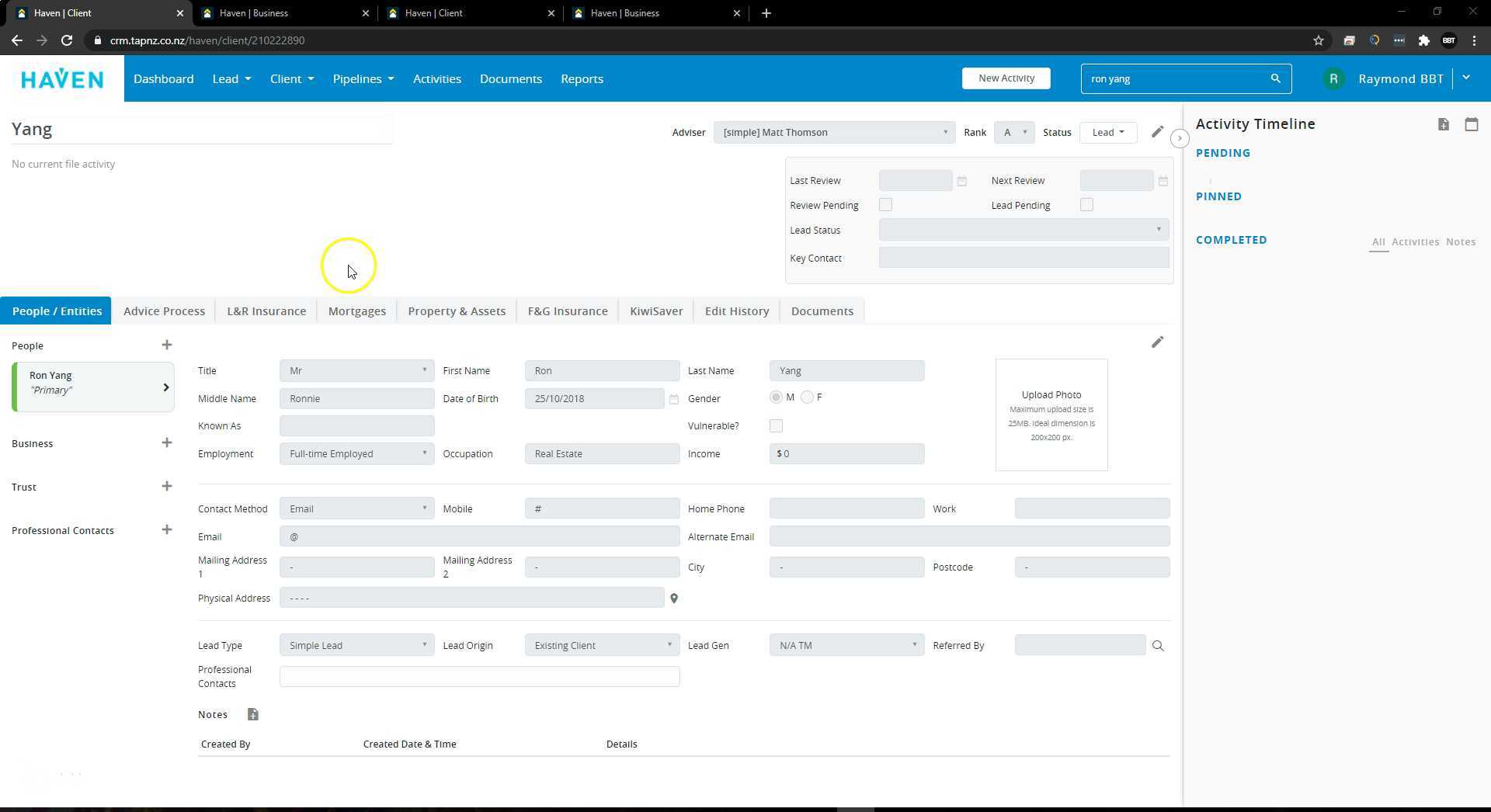Image resolution: width=1491 pixels, height=812 pixels.
Task: Open the Adviser dropdown
Action: (x=833, y=133)
